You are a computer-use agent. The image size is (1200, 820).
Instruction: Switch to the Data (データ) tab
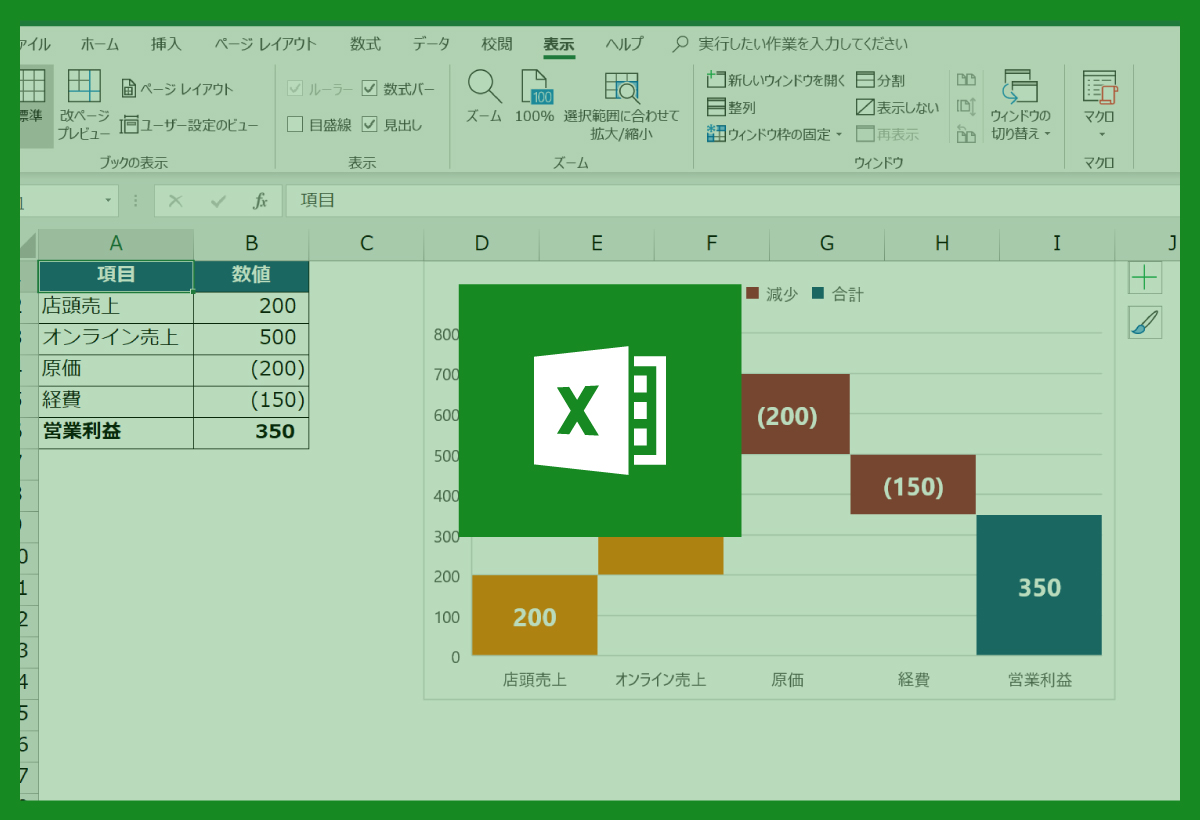point(431,44)
